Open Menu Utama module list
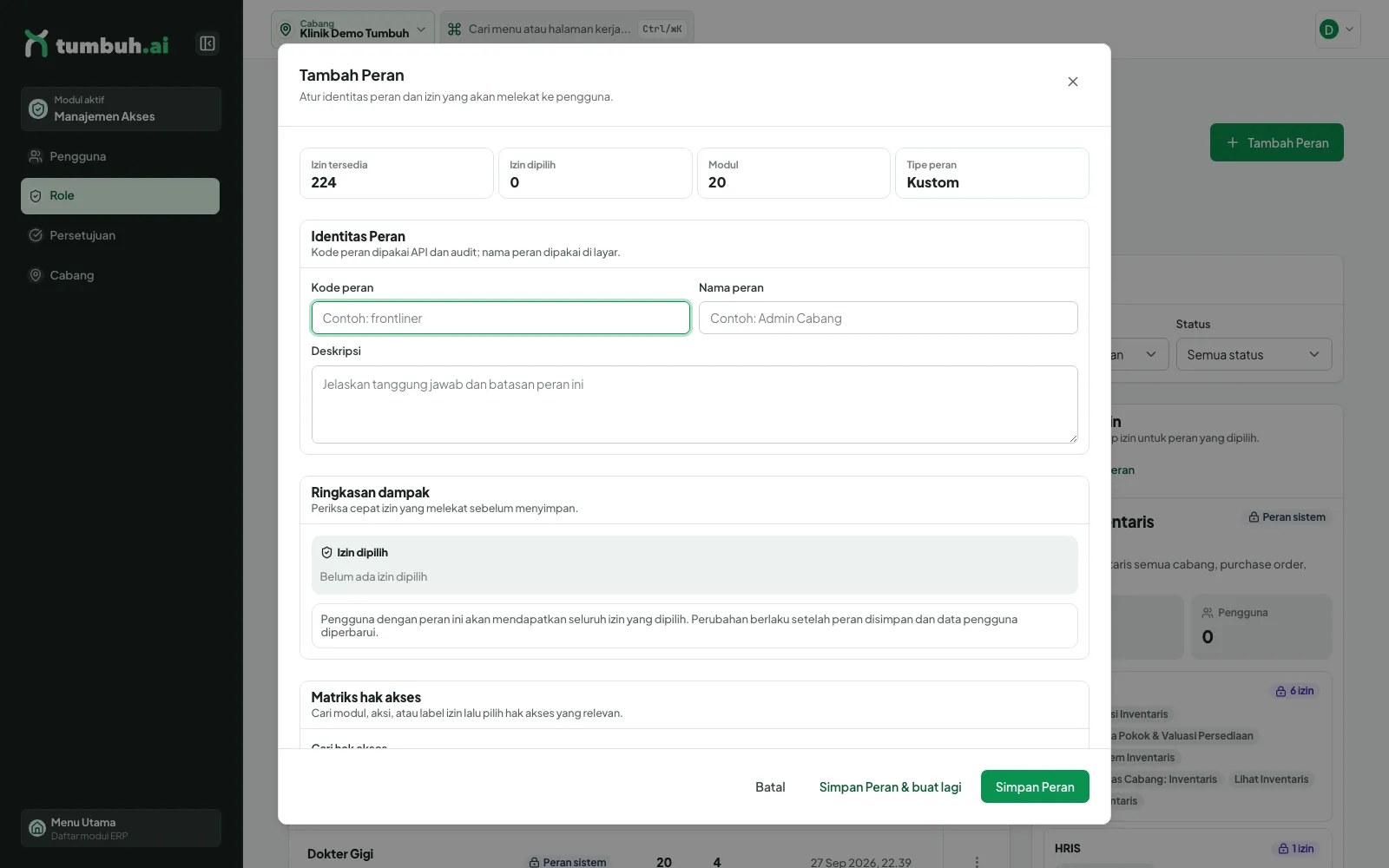 [x=121, y=828]
